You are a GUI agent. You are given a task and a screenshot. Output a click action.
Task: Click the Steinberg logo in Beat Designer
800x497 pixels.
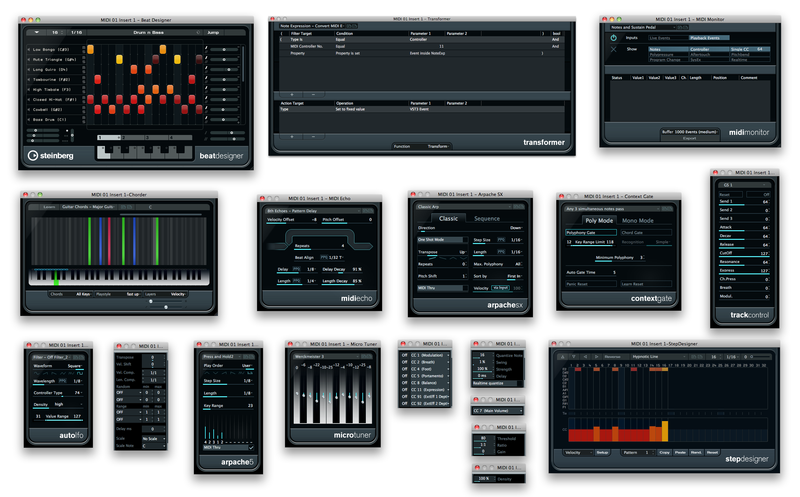coord(54,155)
